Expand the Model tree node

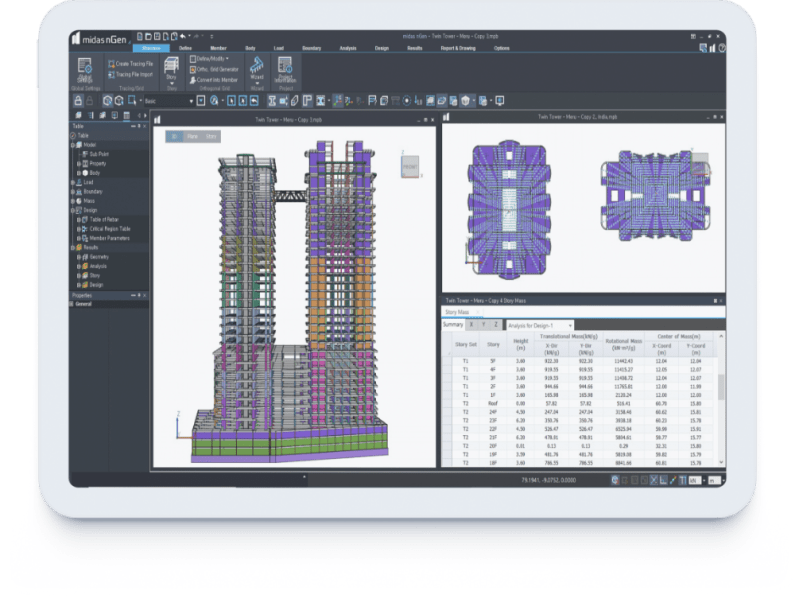coord(73,145)
